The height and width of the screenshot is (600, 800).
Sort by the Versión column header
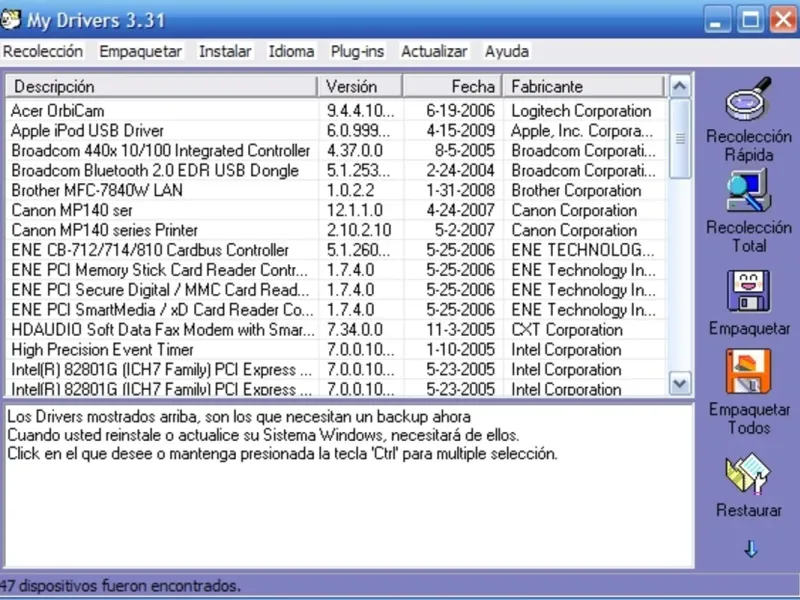click(360, 86)
